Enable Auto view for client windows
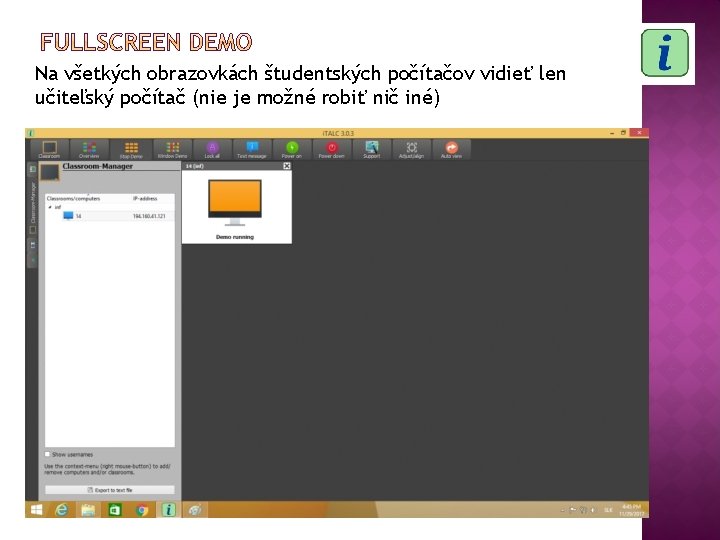Viewport: 720px width, 540px height. coord(451,149)
